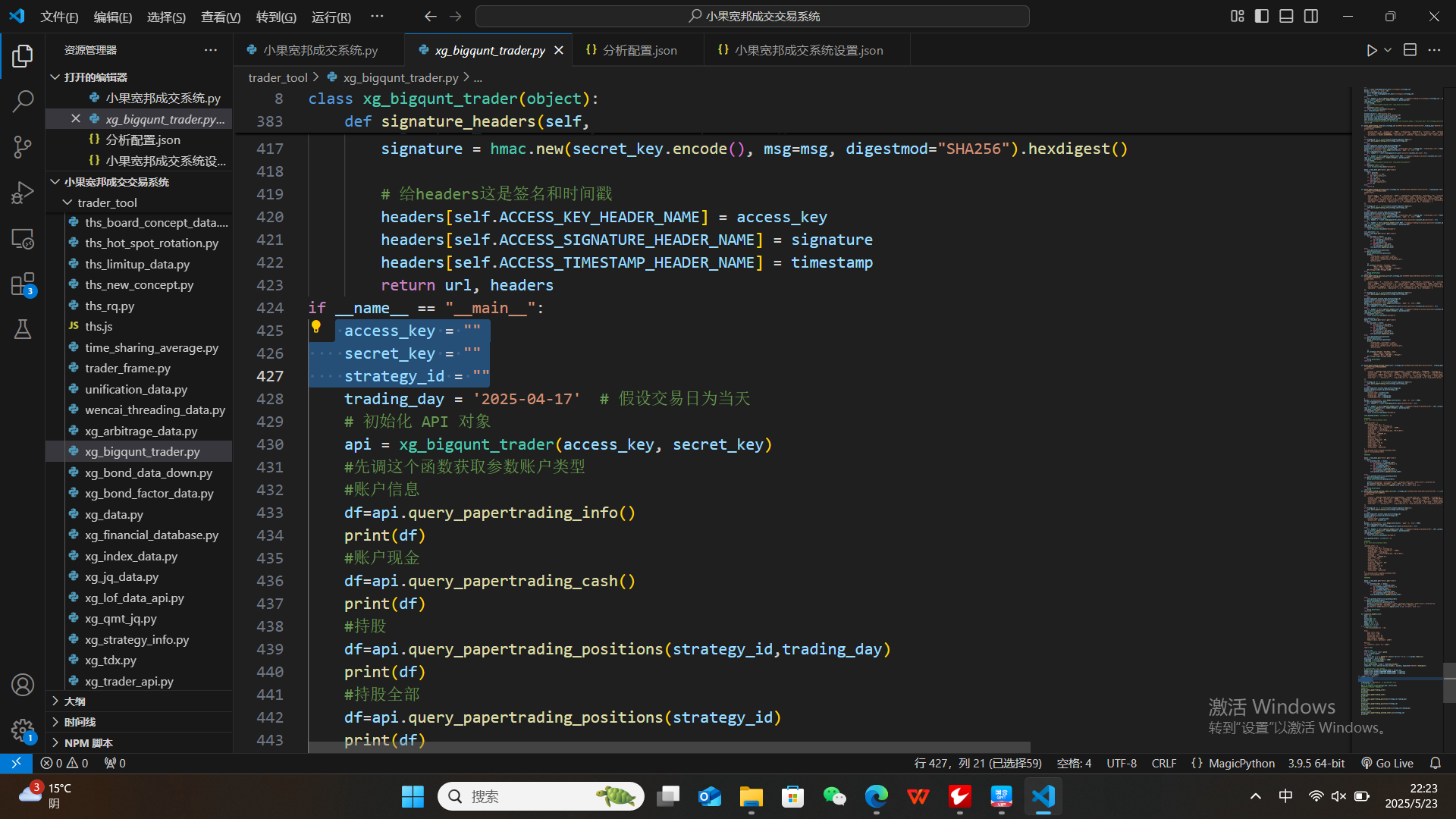The image size is (1456, 819).
Task: Toggle the secondary side bar layout button
Action: click(1311, 16)
